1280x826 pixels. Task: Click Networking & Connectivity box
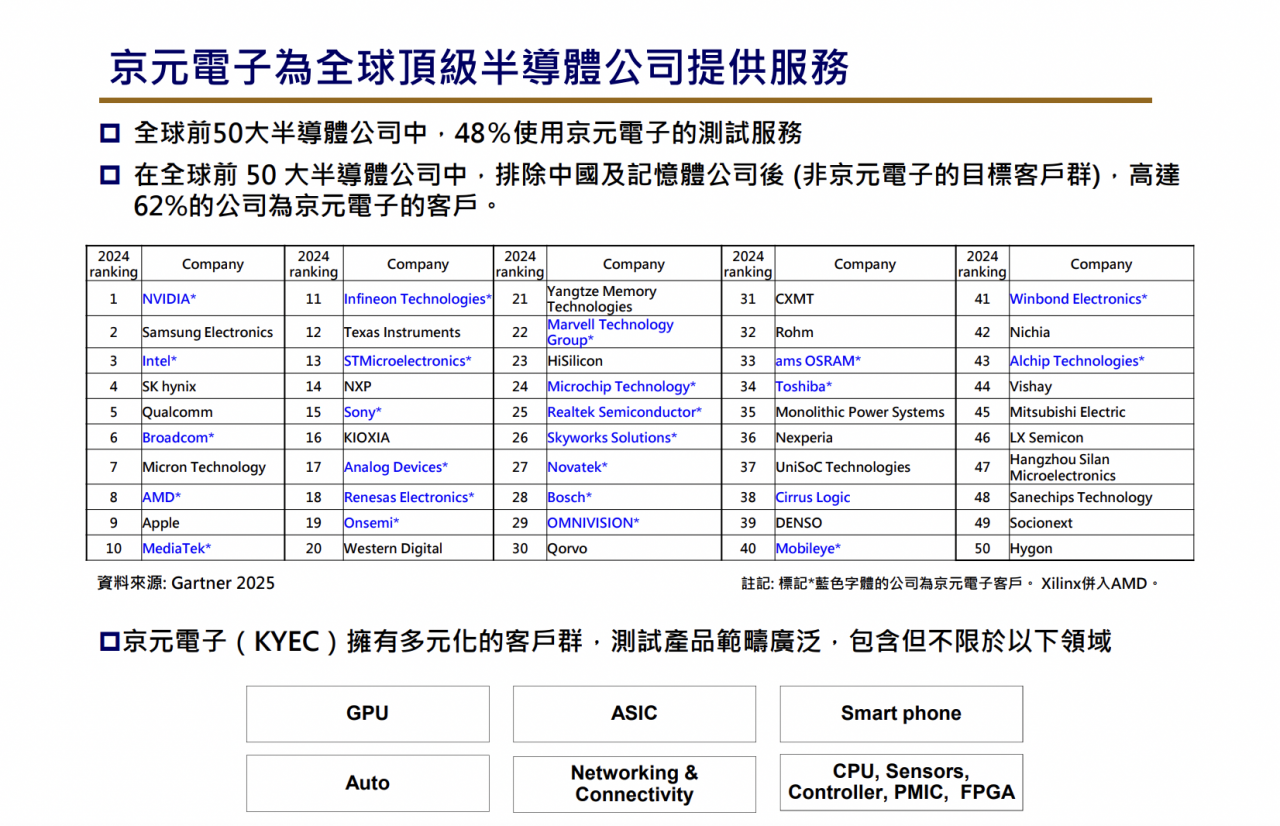pos(634,784)
